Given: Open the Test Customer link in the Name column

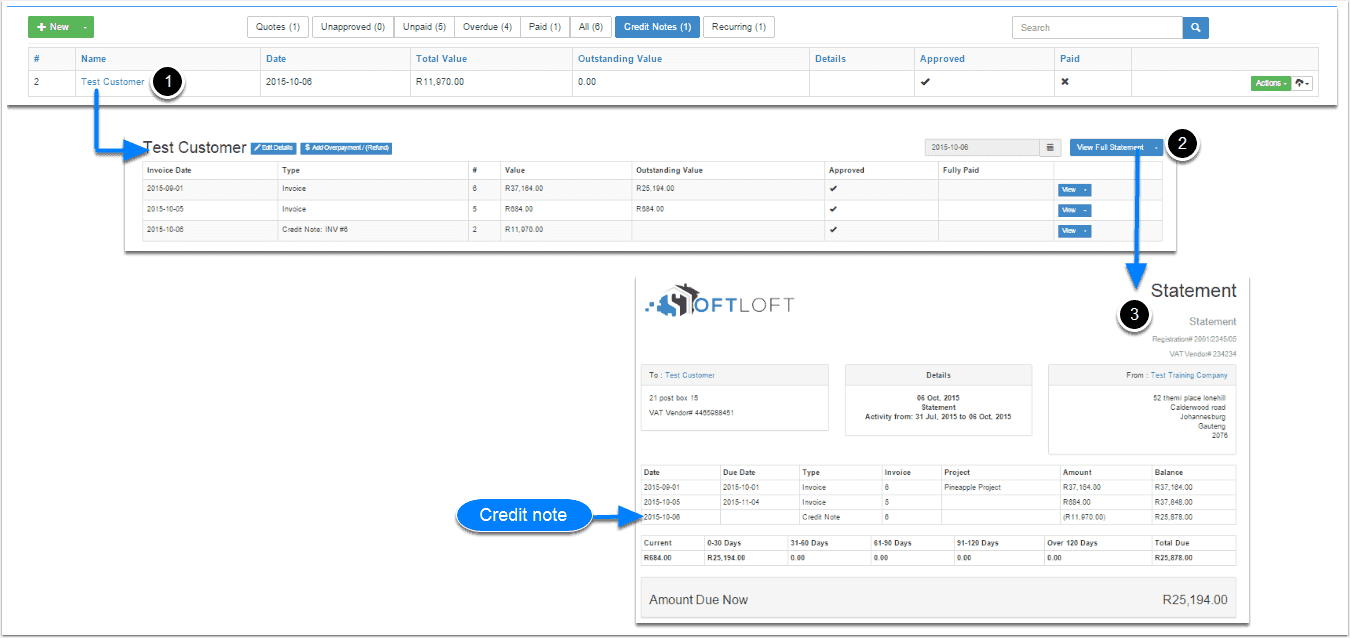Looking at the screenshot, I should (112, 82).
